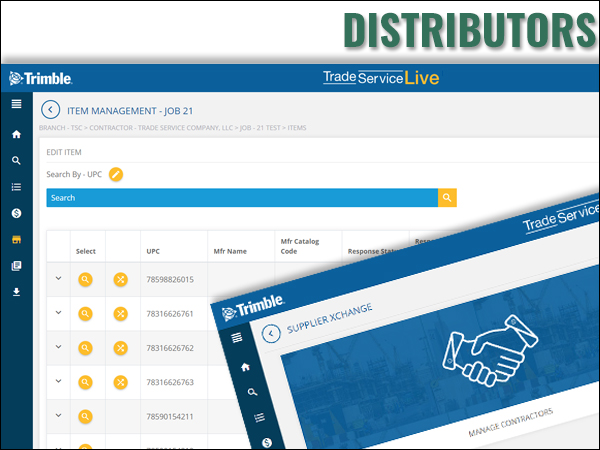
Task: Click the Edit Item section heading
Action: [64, 152]
